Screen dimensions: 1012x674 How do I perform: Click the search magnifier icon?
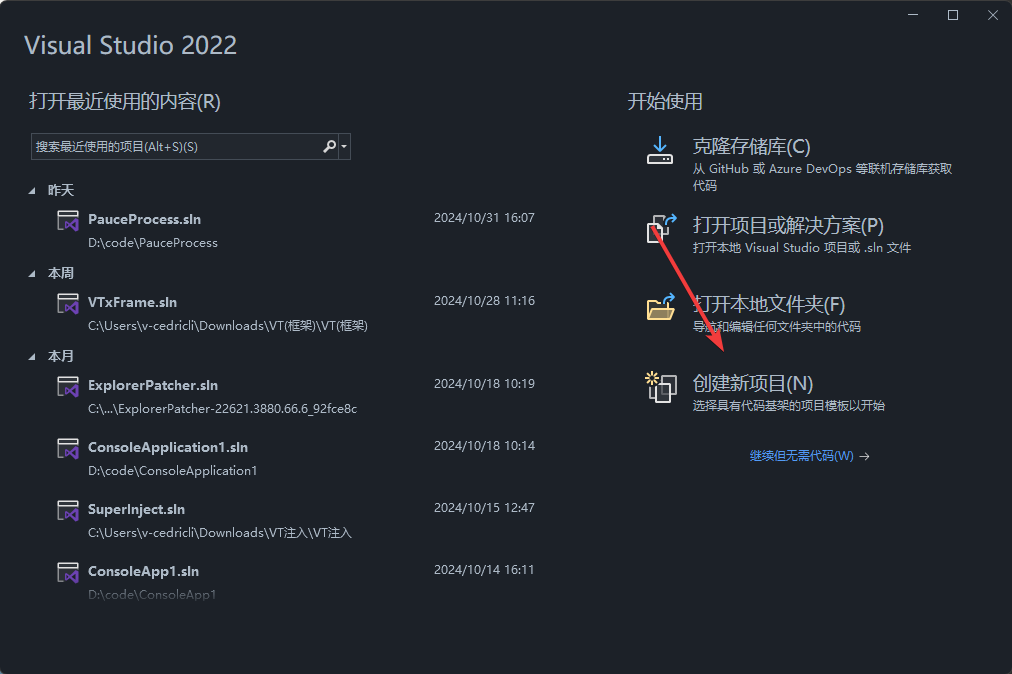point(329,147)
